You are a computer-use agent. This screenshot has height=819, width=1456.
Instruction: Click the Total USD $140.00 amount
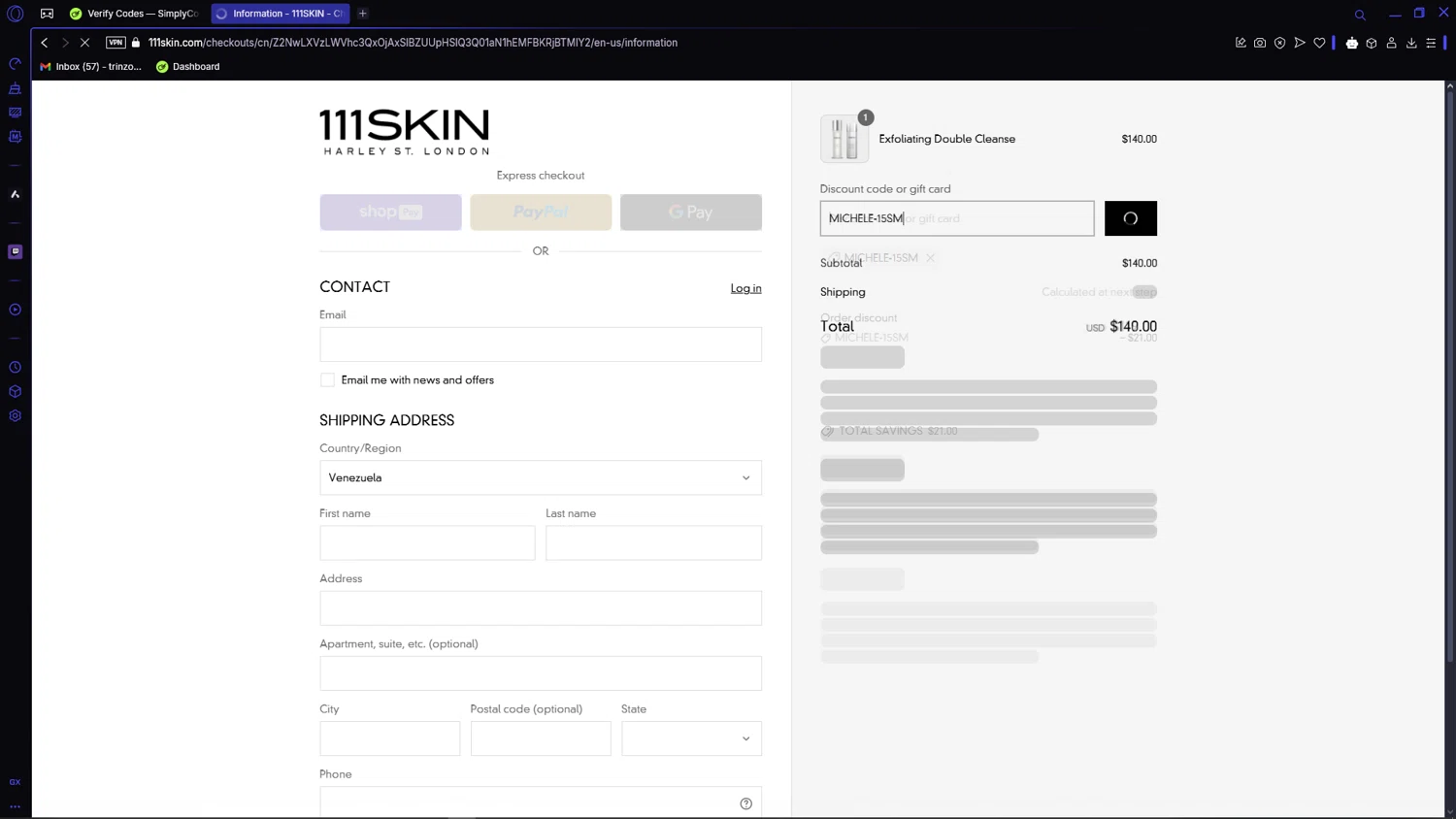point(1121,327)
